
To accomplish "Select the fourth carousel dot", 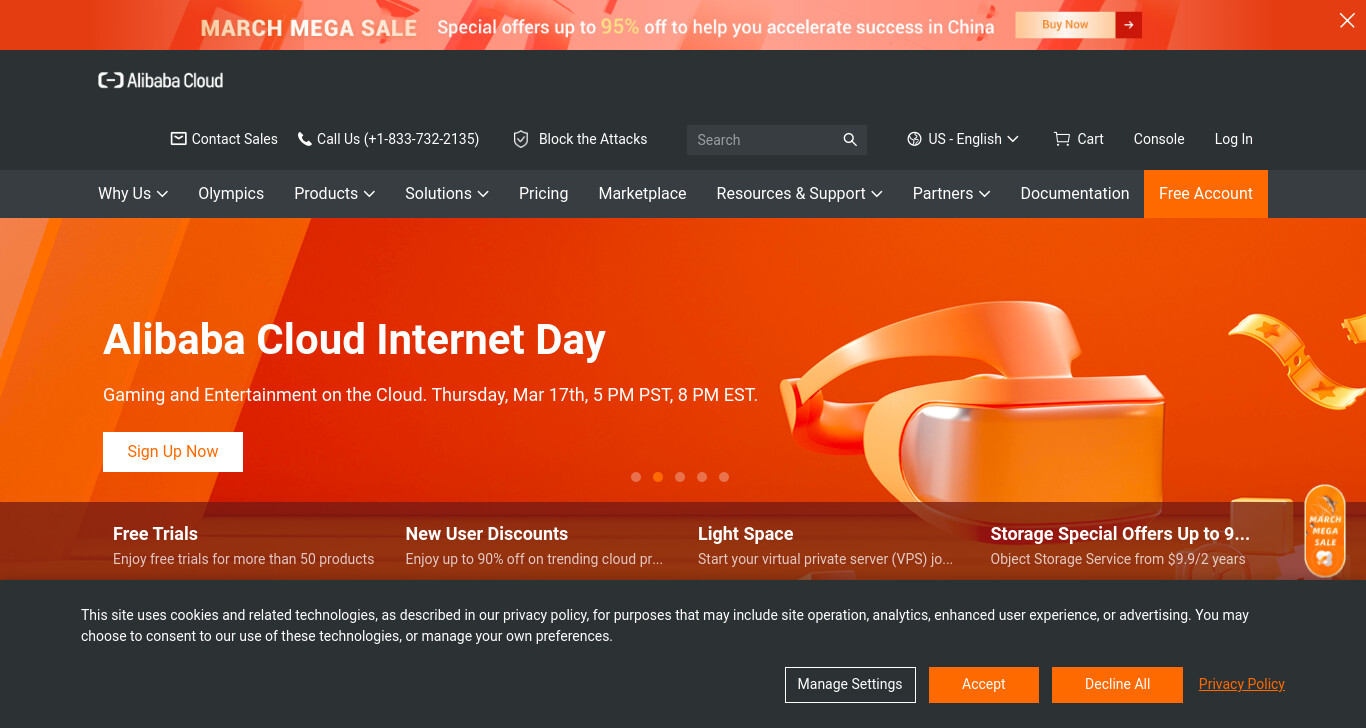I will point(702,477).
